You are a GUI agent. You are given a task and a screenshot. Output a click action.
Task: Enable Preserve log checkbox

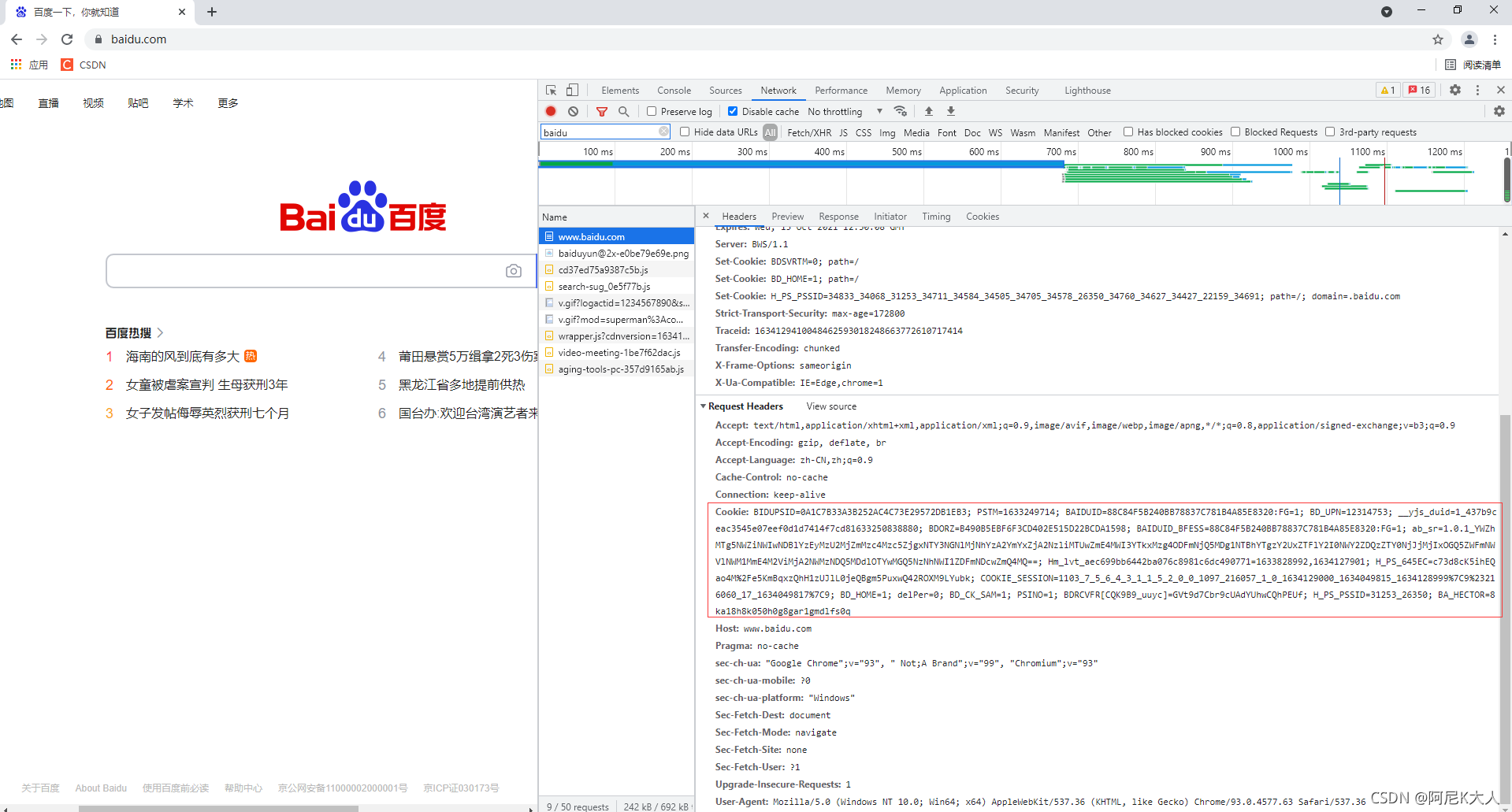[652, 112]
